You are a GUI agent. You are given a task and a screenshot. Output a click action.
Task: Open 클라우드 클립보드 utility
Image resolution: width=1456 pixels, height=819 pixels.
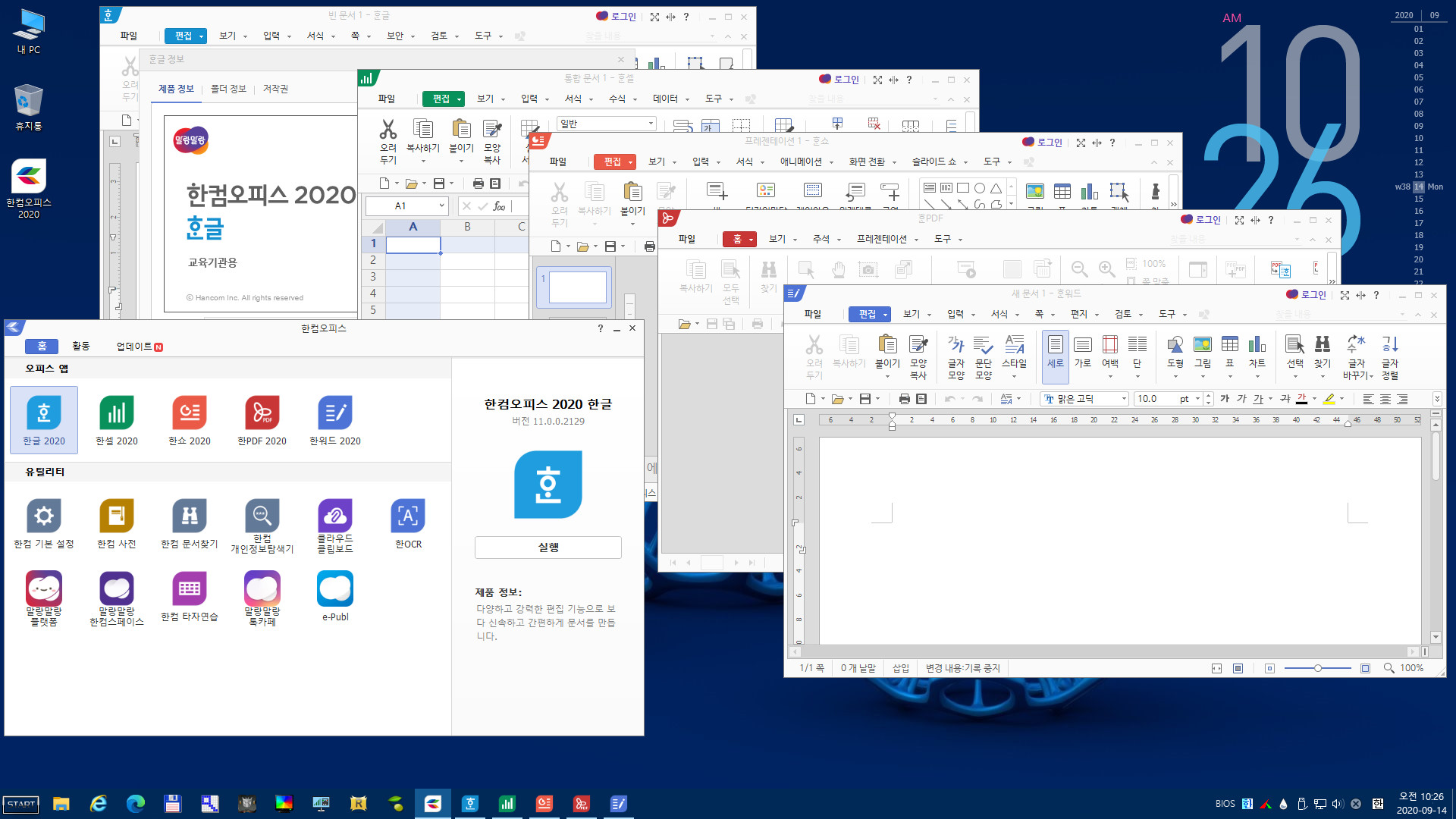335,526
